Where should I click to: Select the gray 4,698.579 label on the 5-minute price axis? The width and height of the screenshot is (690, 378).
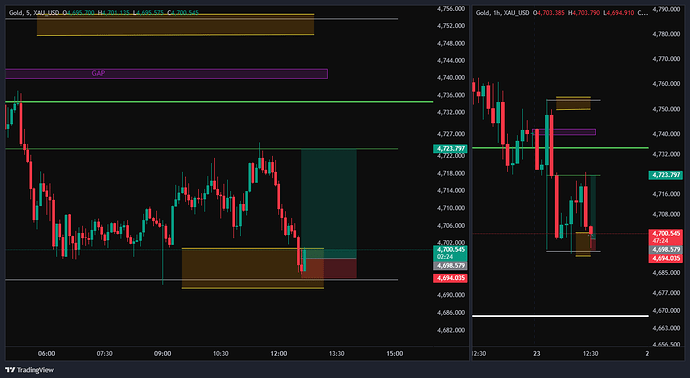(x=450, y=266)
